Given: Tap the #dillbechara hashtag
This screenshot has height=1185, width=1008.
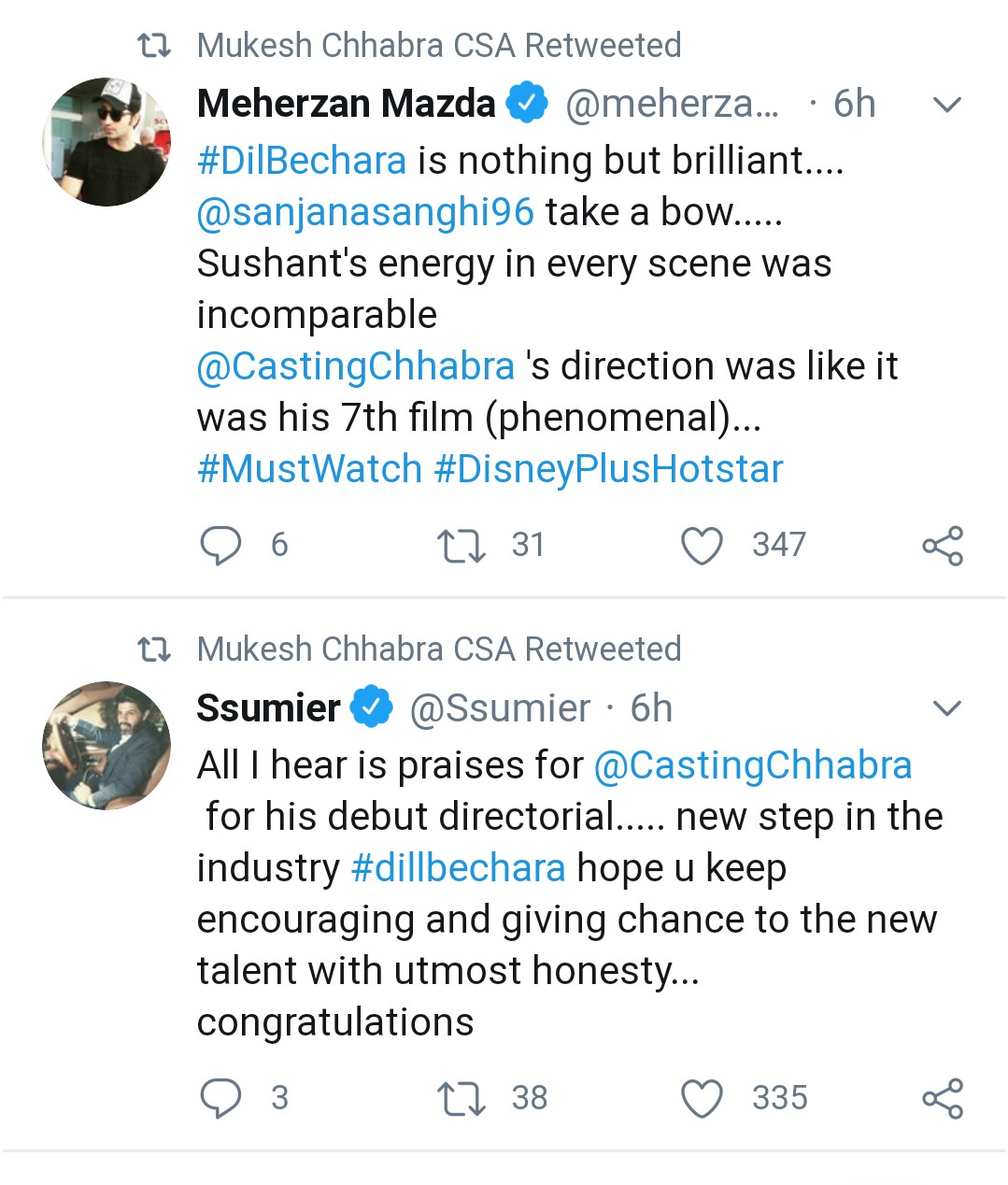Looking at the screenshot, I should pos(458,868).
